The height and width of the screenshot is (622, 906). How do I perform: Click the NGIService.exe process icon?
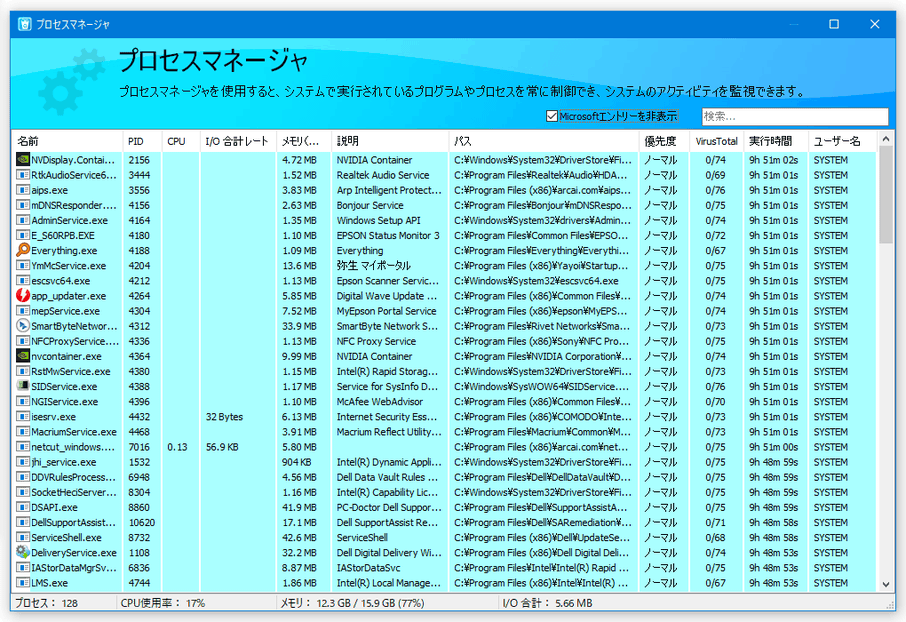(x=23, y=401)
